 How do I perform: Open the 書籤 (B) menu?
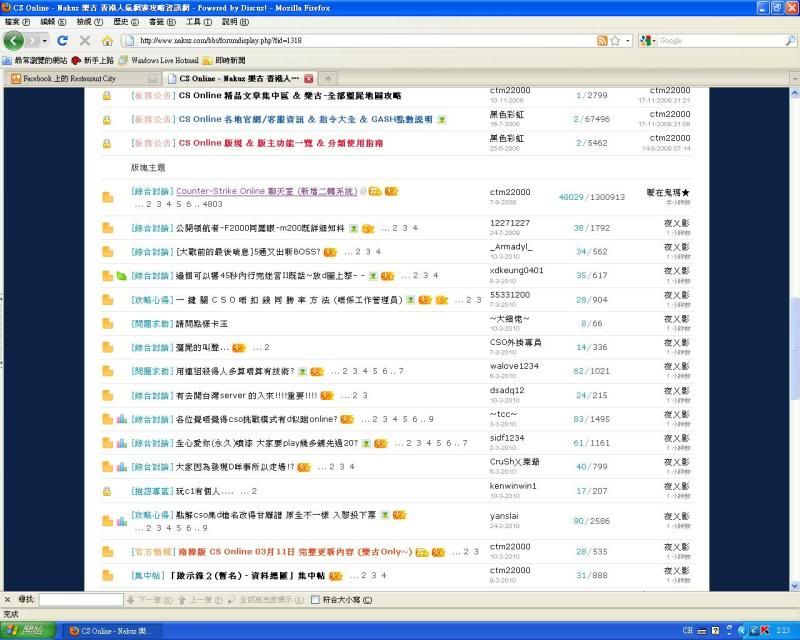[162, 22]
